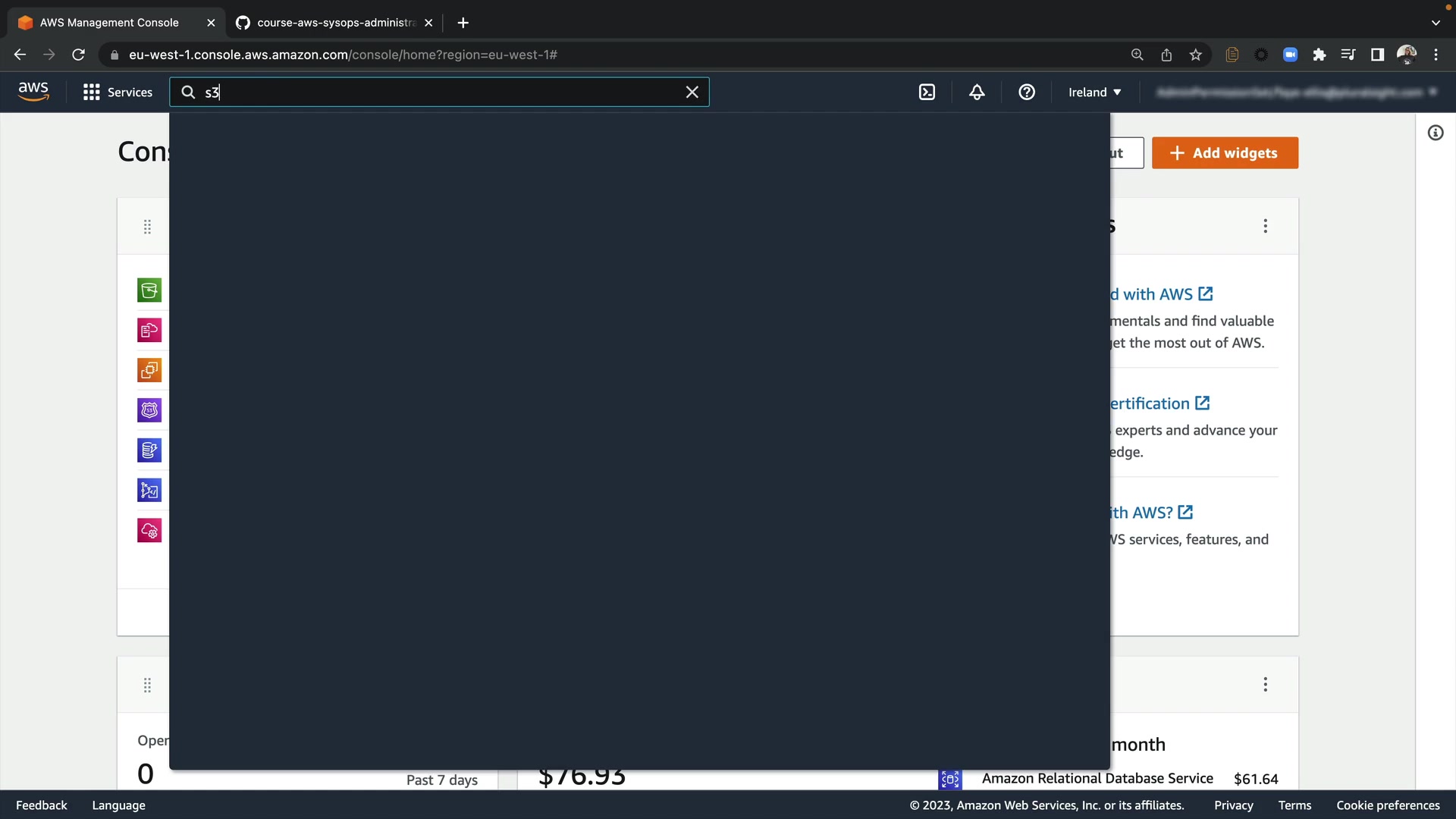Click into the s3 search input field
This screenshot has width=1456, height=819.
tap(440, 93)
